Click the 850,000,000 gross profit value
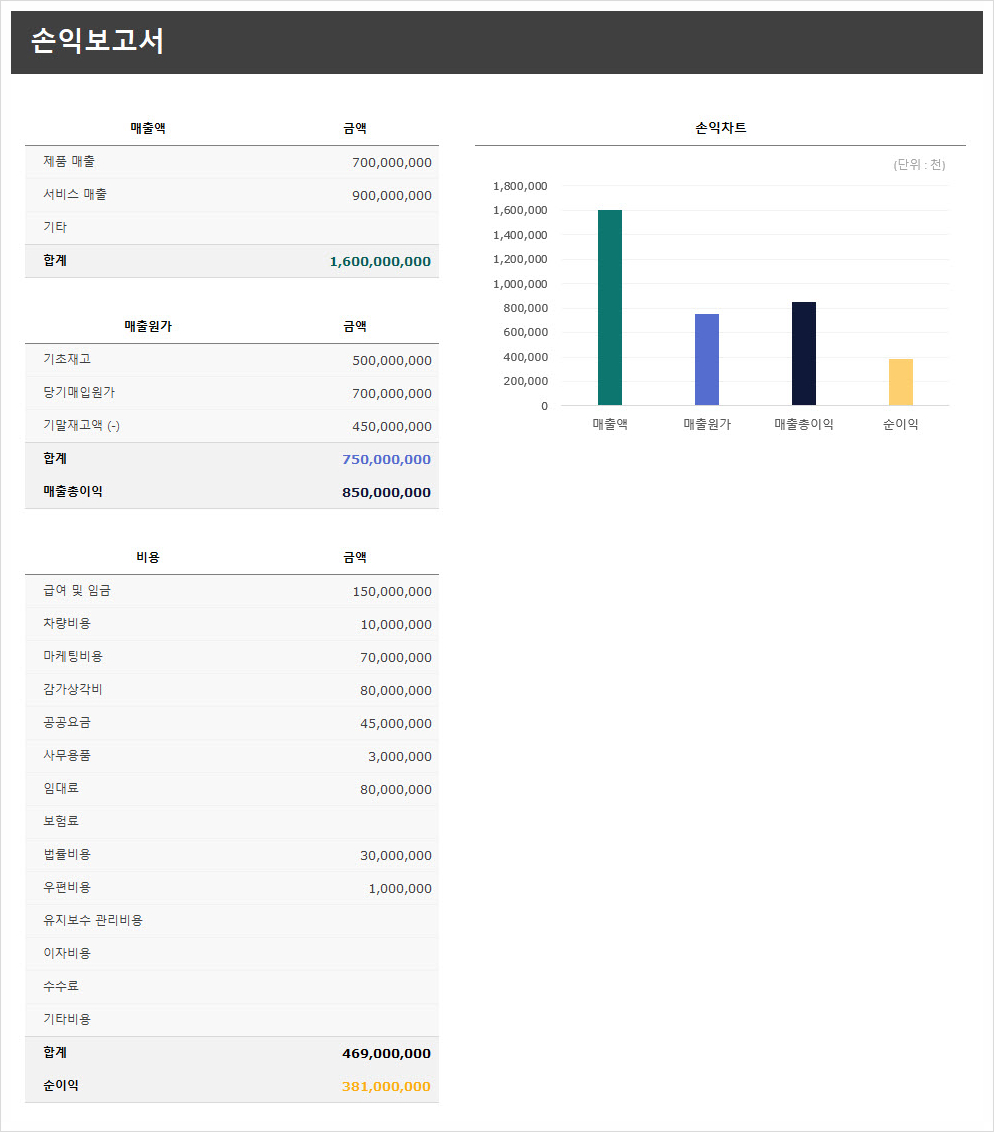994x1132 pixels. (x=386, y=492)
